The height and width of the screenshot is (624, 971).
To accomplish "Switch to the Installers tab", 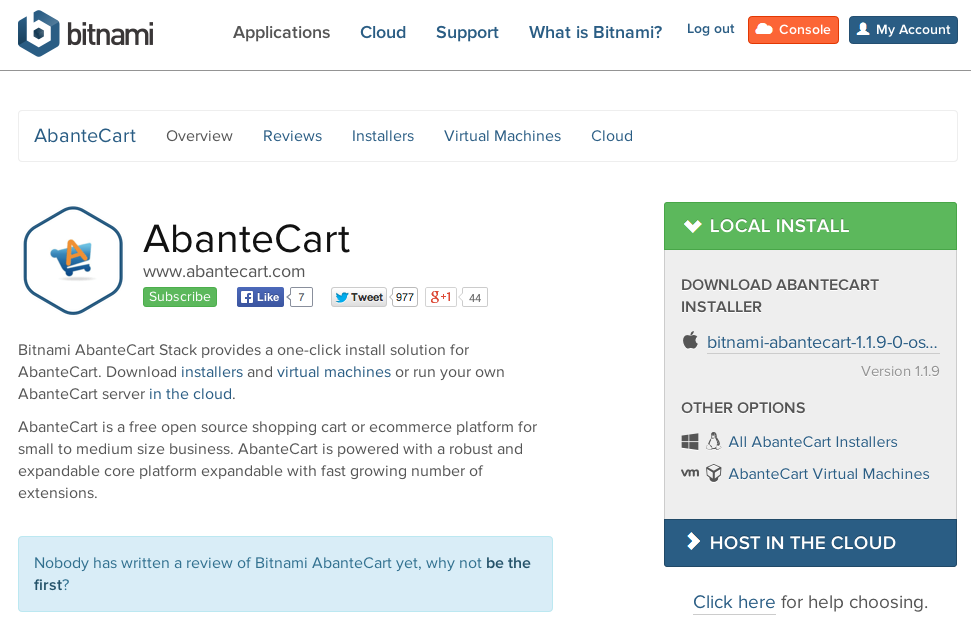I will coord(383,136).
